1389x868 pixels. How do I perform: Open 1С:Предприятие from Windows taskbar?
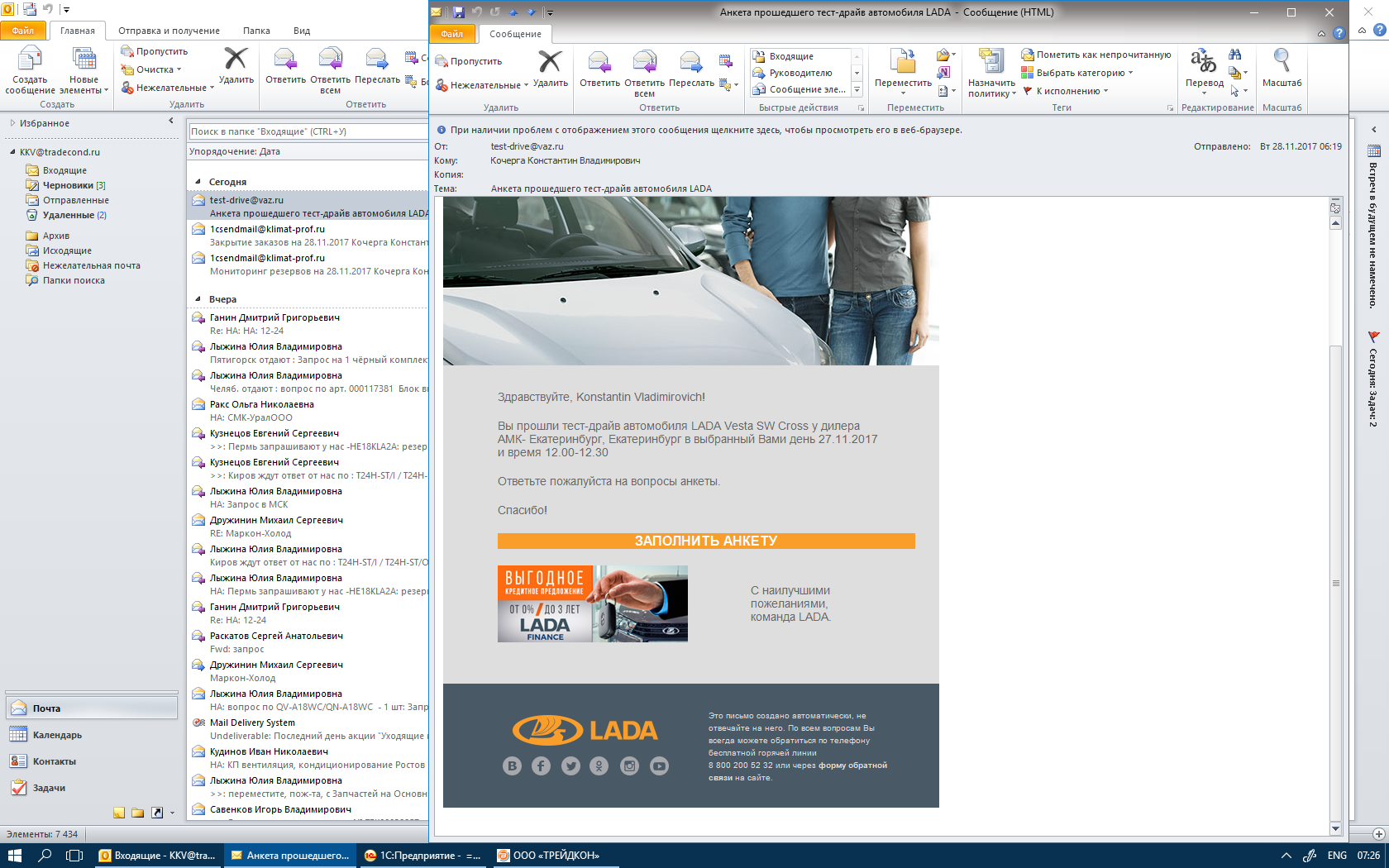click(423, 856)
